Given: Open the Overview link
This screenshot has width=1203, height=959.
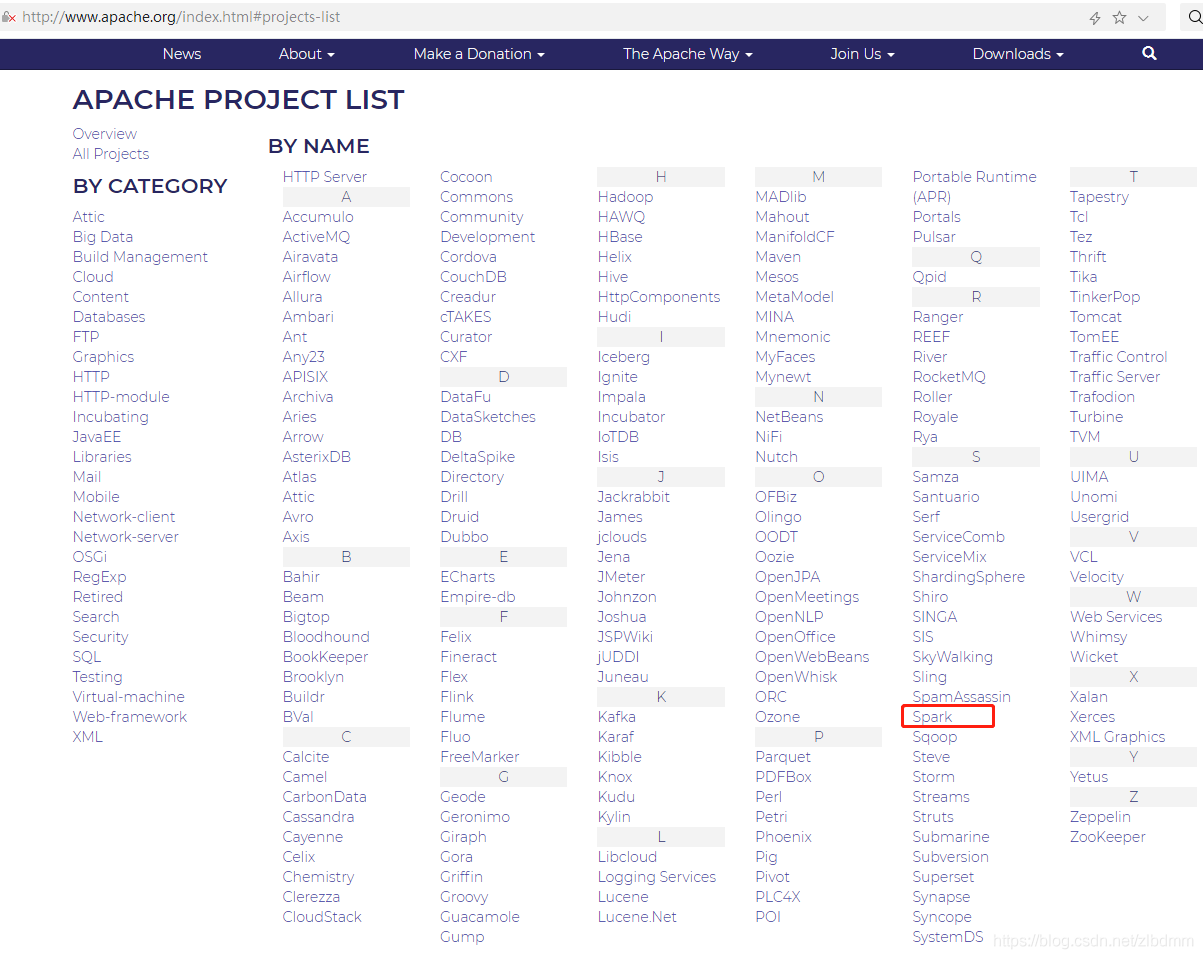Looking at the screenshot, I should tap(105, 134).
